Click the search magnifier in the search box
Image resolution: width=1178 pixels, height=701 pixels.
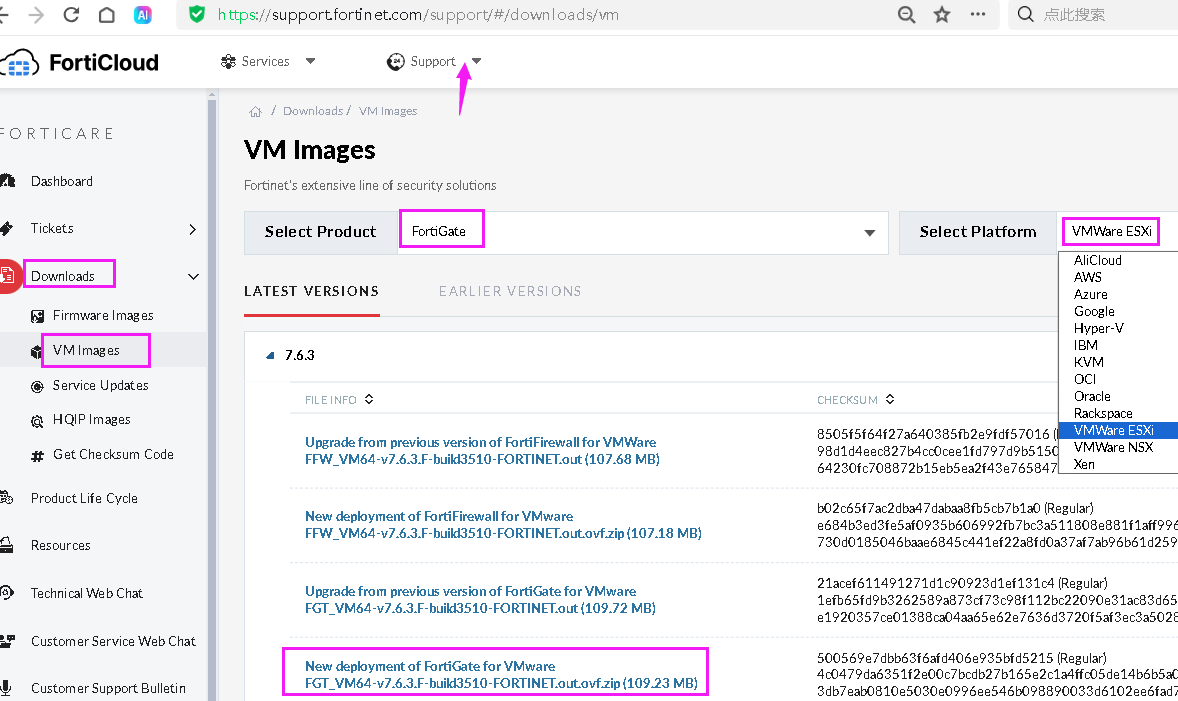coord(1025,14)
